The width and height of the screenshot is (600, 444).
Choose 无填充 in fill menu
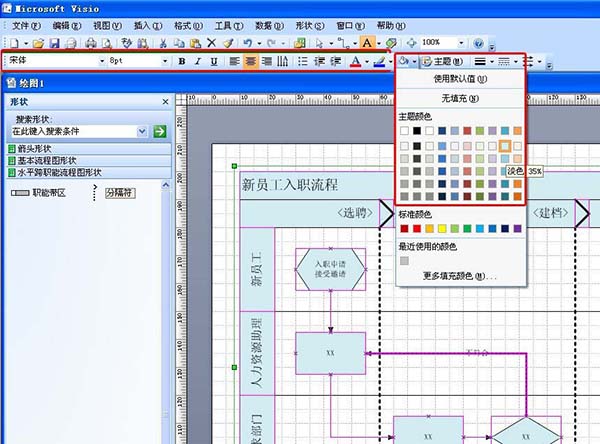(x=460, y=98)
